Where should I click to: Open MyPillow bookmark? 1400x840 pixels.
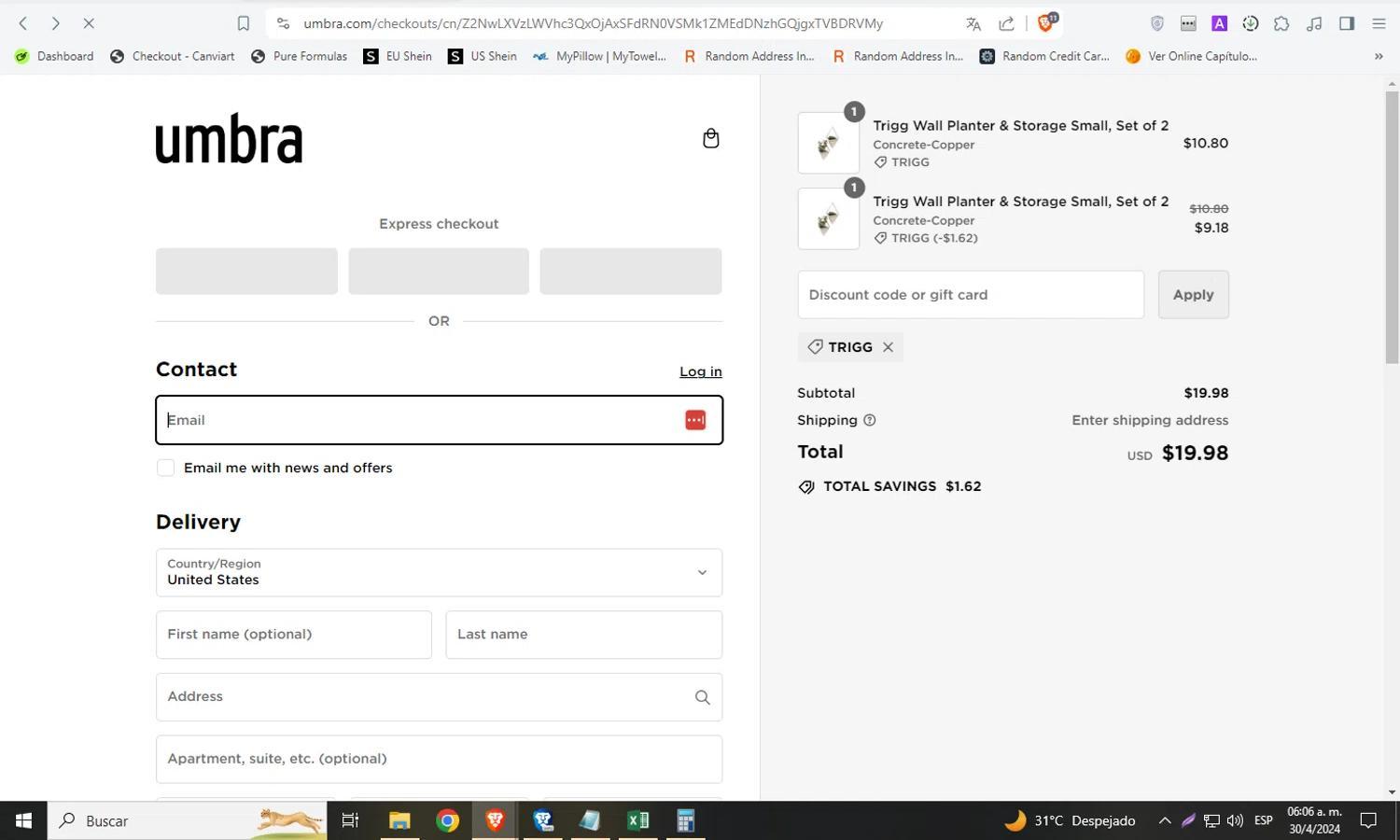pyautogui.click(x=599, y=56)
